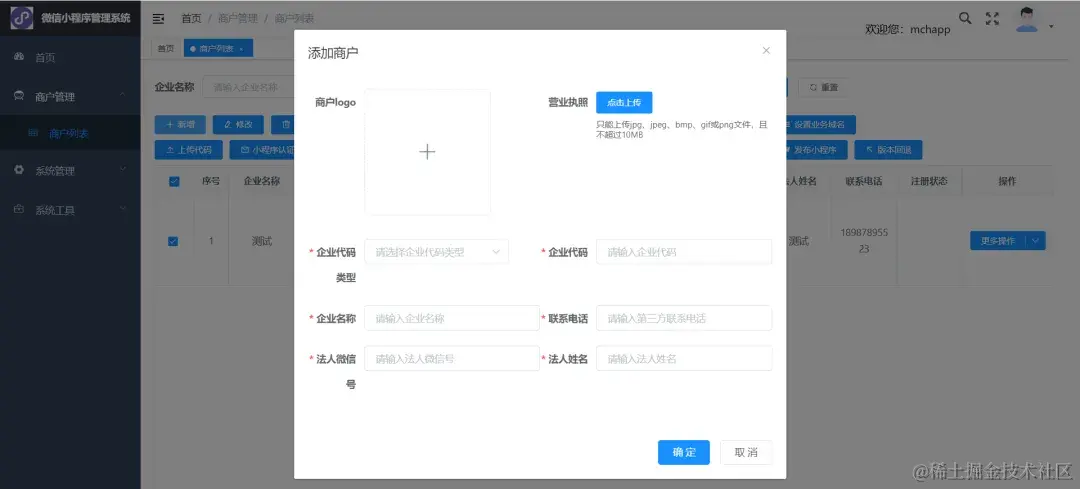Screen dimensions: 1080x489
Task: Click the phone number 18987895523 cell
Action: (x=864, y=241)
